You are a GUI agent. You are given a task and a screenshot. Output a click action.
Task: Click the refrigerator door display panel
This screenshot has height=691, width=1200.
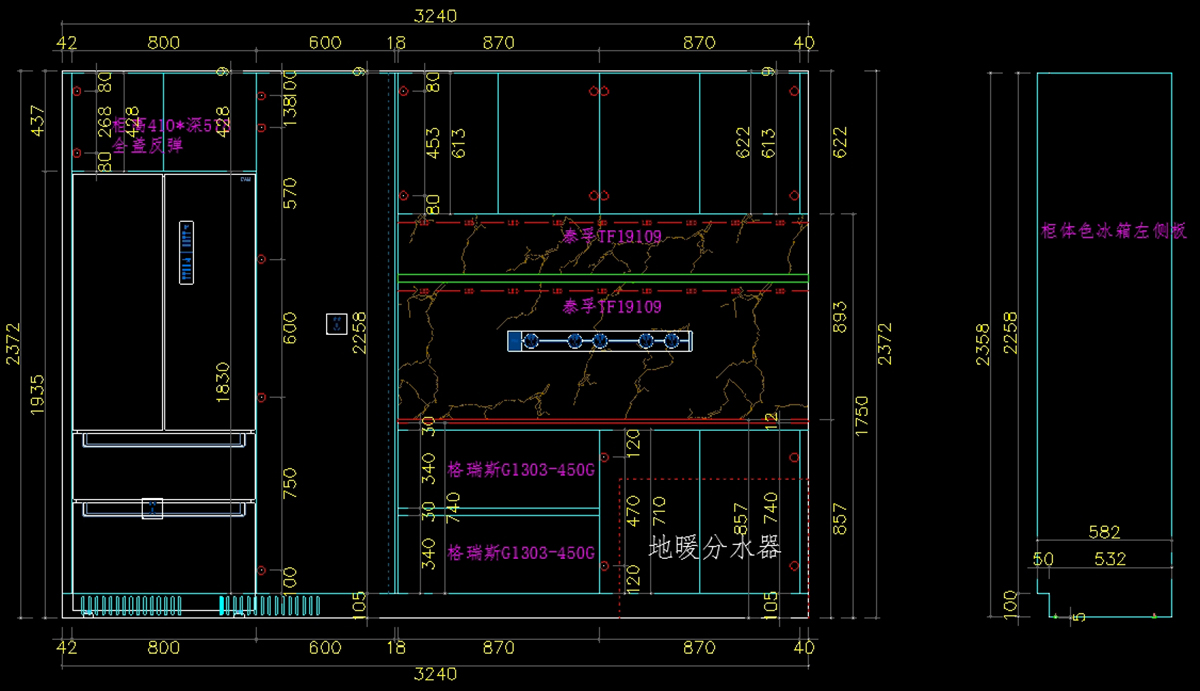pyautogui.click(x=186, y=252)
